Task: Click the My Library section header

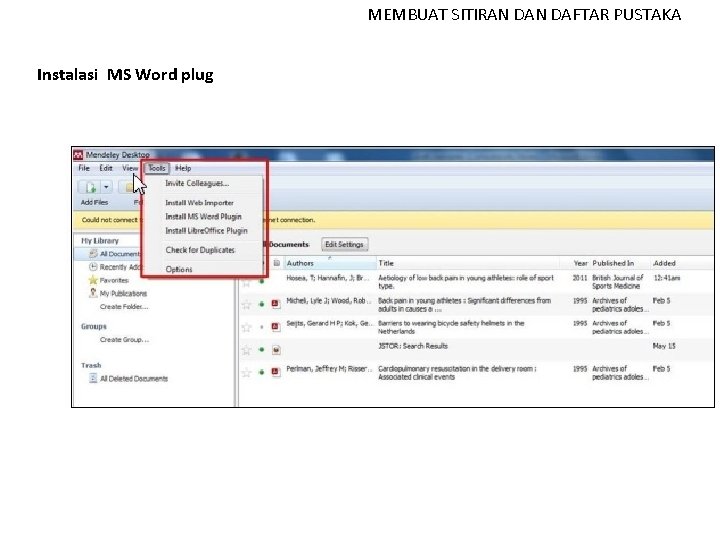Action: point(100,241)
